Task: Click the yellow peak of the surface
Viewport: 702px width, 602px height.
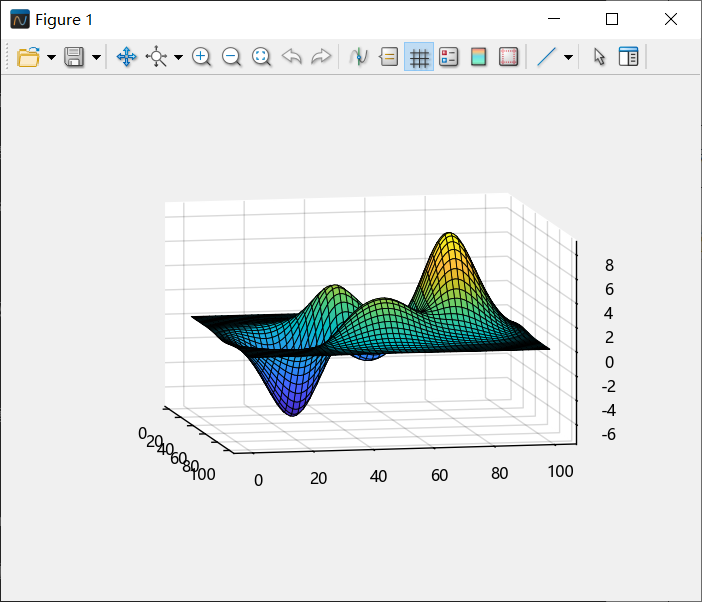Action: pos(449,243)
